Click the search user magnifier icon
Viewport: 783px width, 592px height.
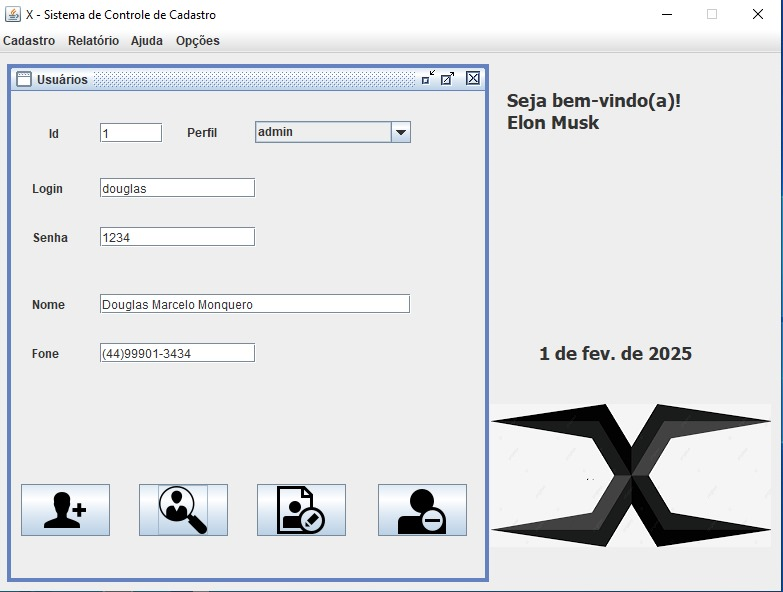pyautogui.click(x=183, y=510)
